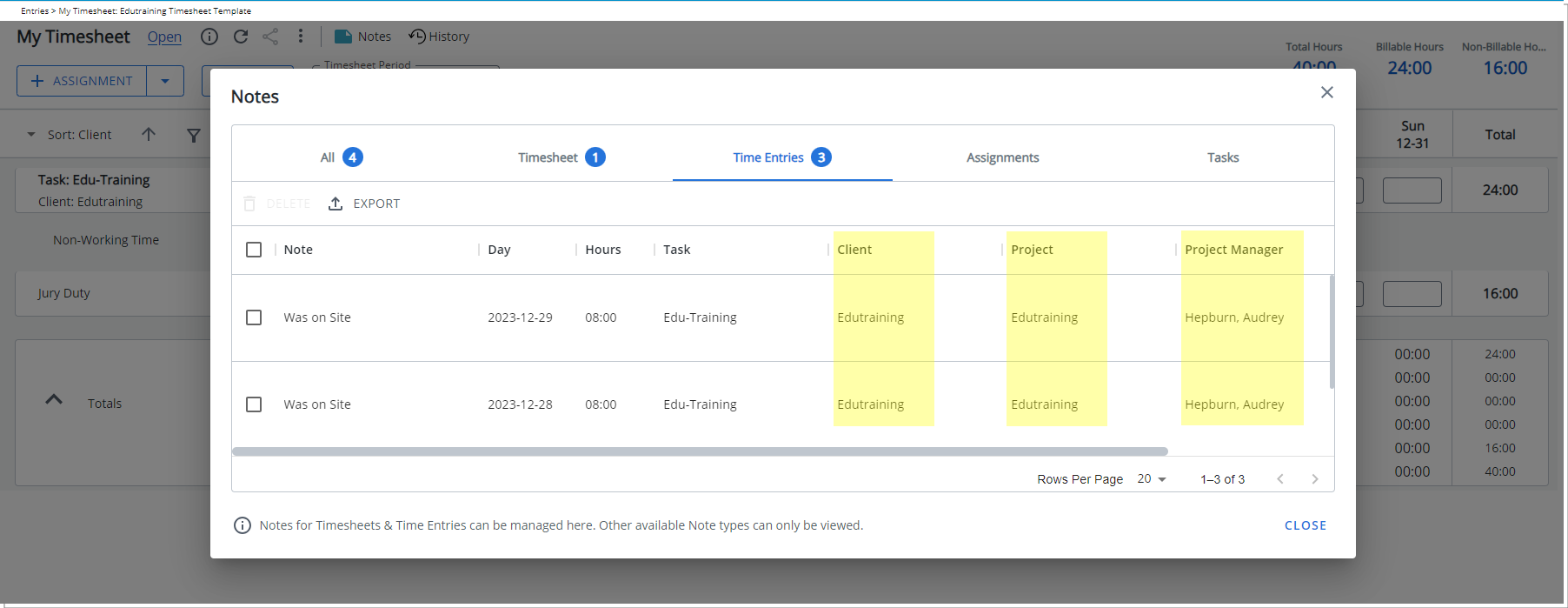Screen dimensions: 1568x608
Task: Open the three-dot more options menu
Action: click(x=301, y=37)
